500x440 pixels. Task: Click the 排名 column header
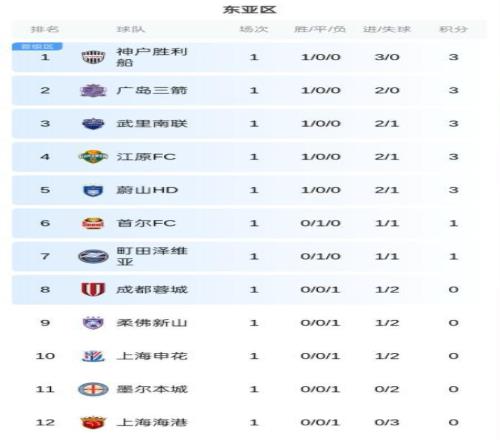pos(45,29)
